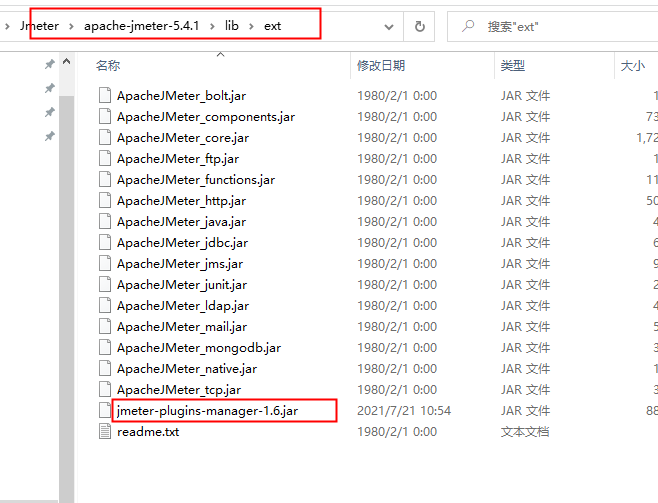
Task: Select file name readme.txt
Action: pos(148,432)
